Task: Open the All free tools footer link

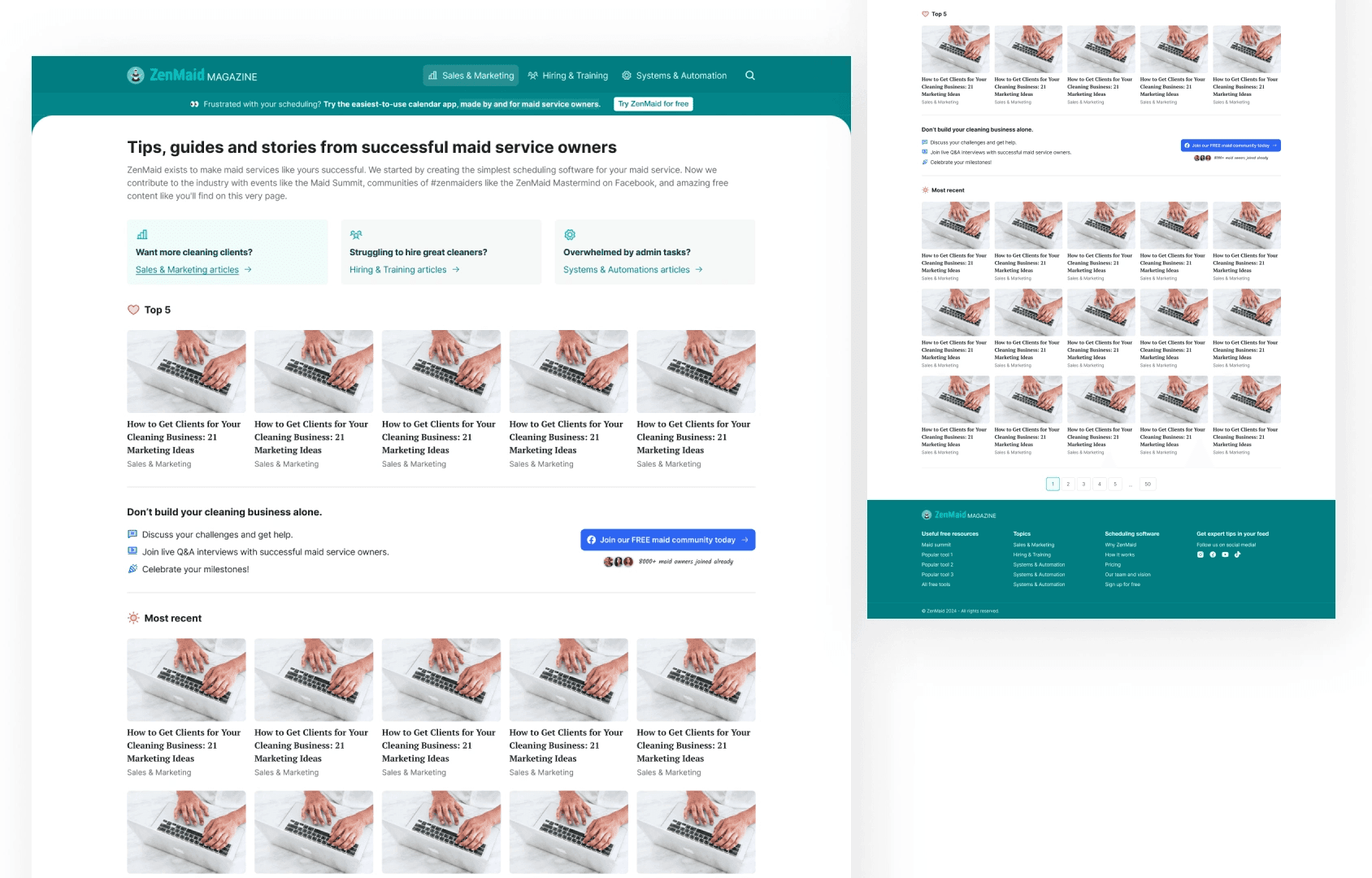Action: (936, 584)
